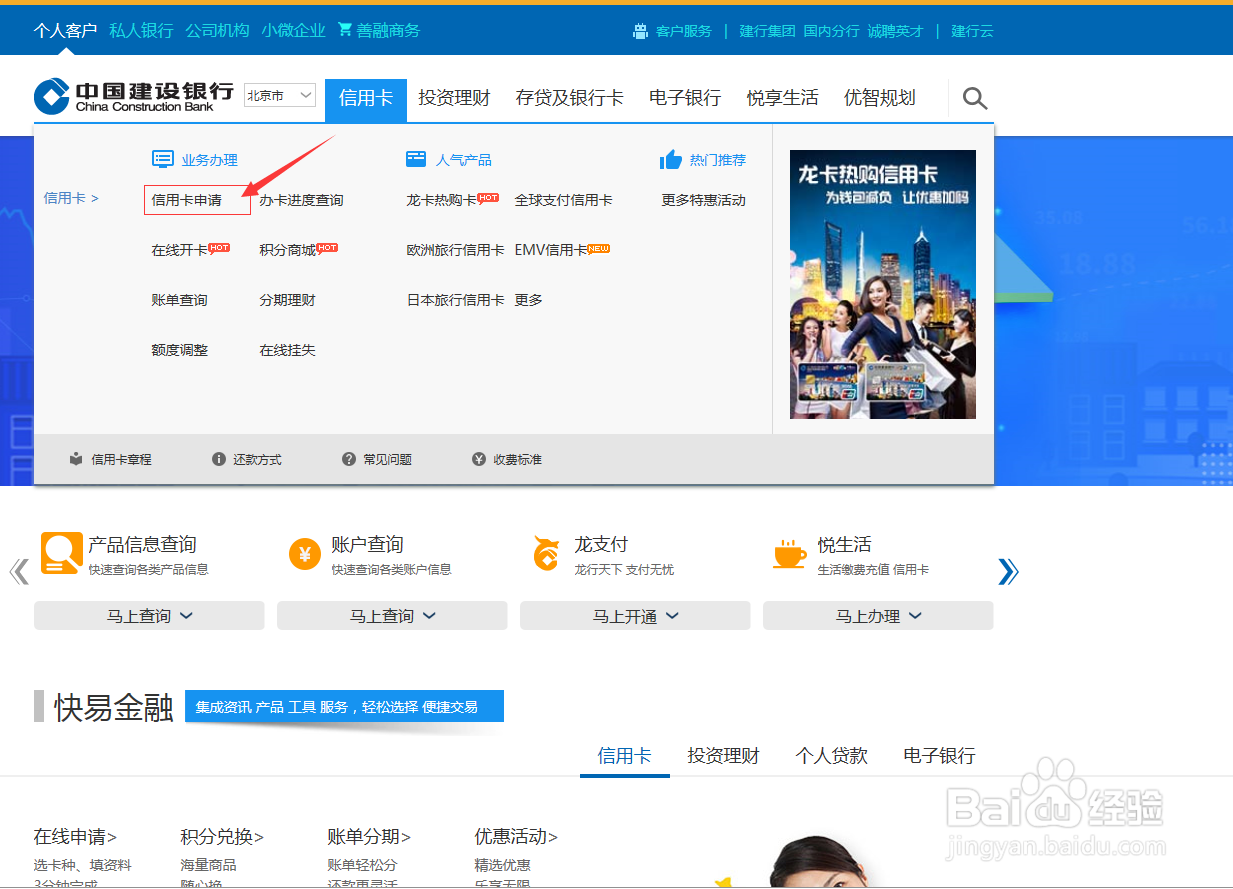Open the 全球支付信用卡 link

pos(564,200)
